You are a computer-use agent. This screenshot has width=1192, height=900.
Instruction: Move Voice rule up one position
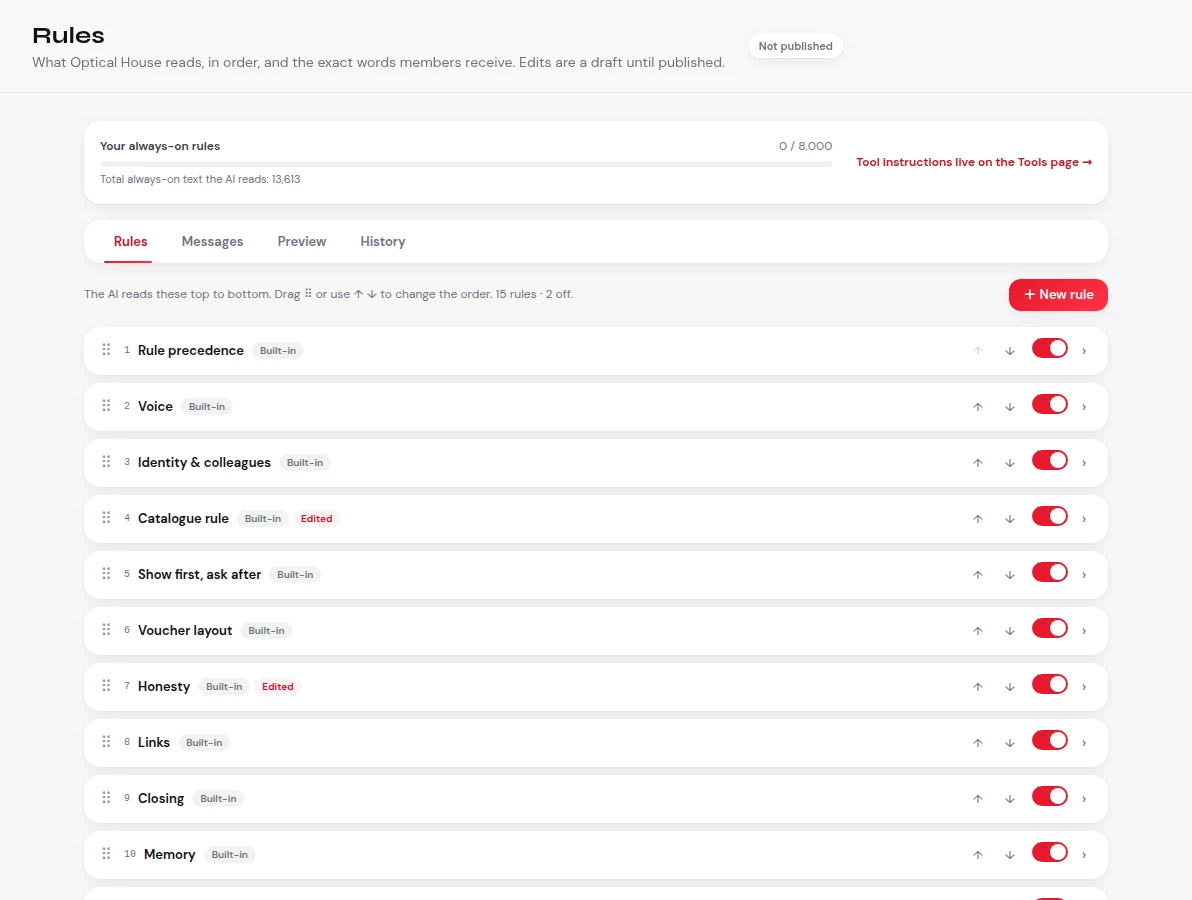point(978,407)
